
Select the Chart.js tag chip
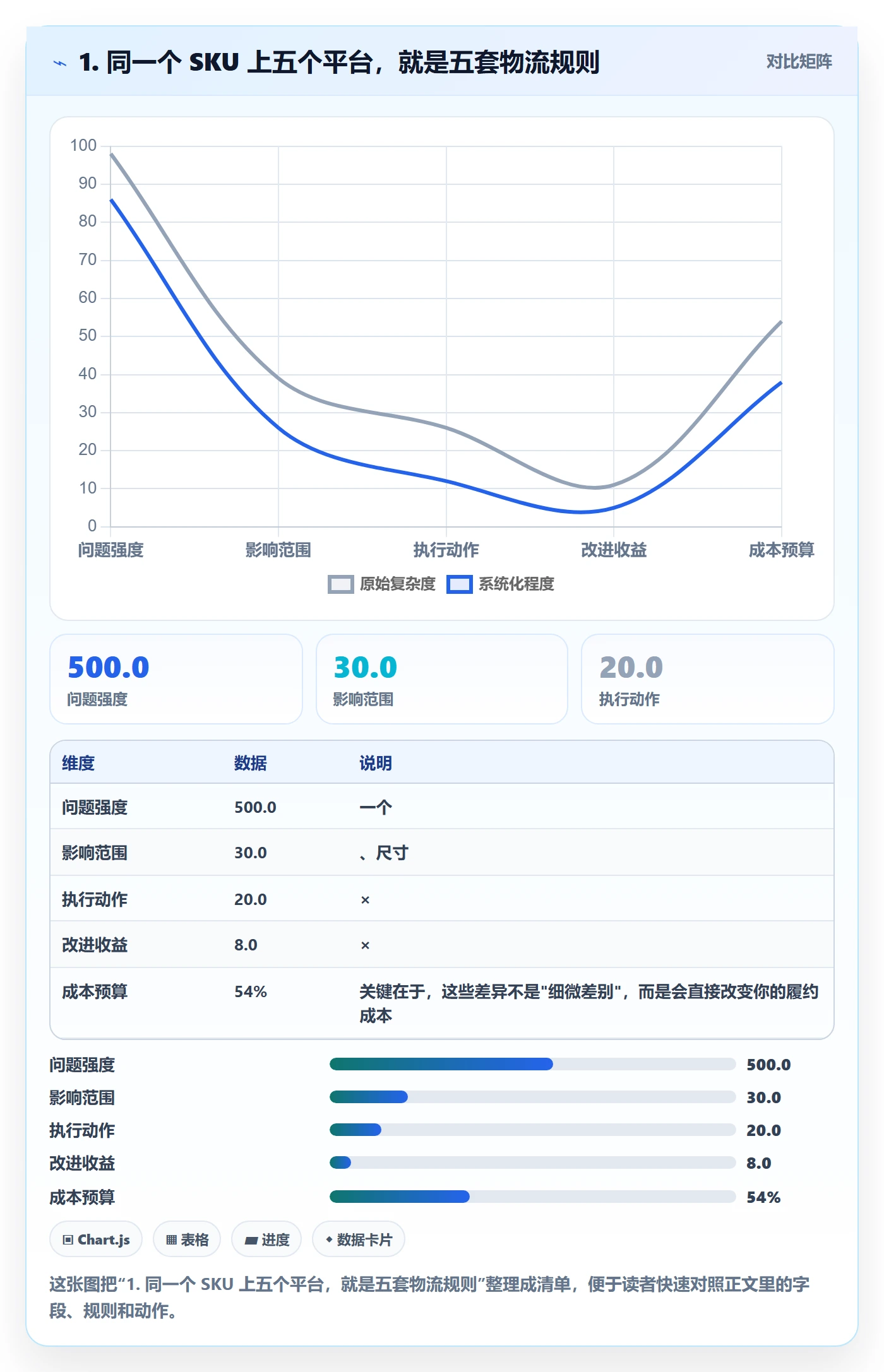pos(96,1239)
